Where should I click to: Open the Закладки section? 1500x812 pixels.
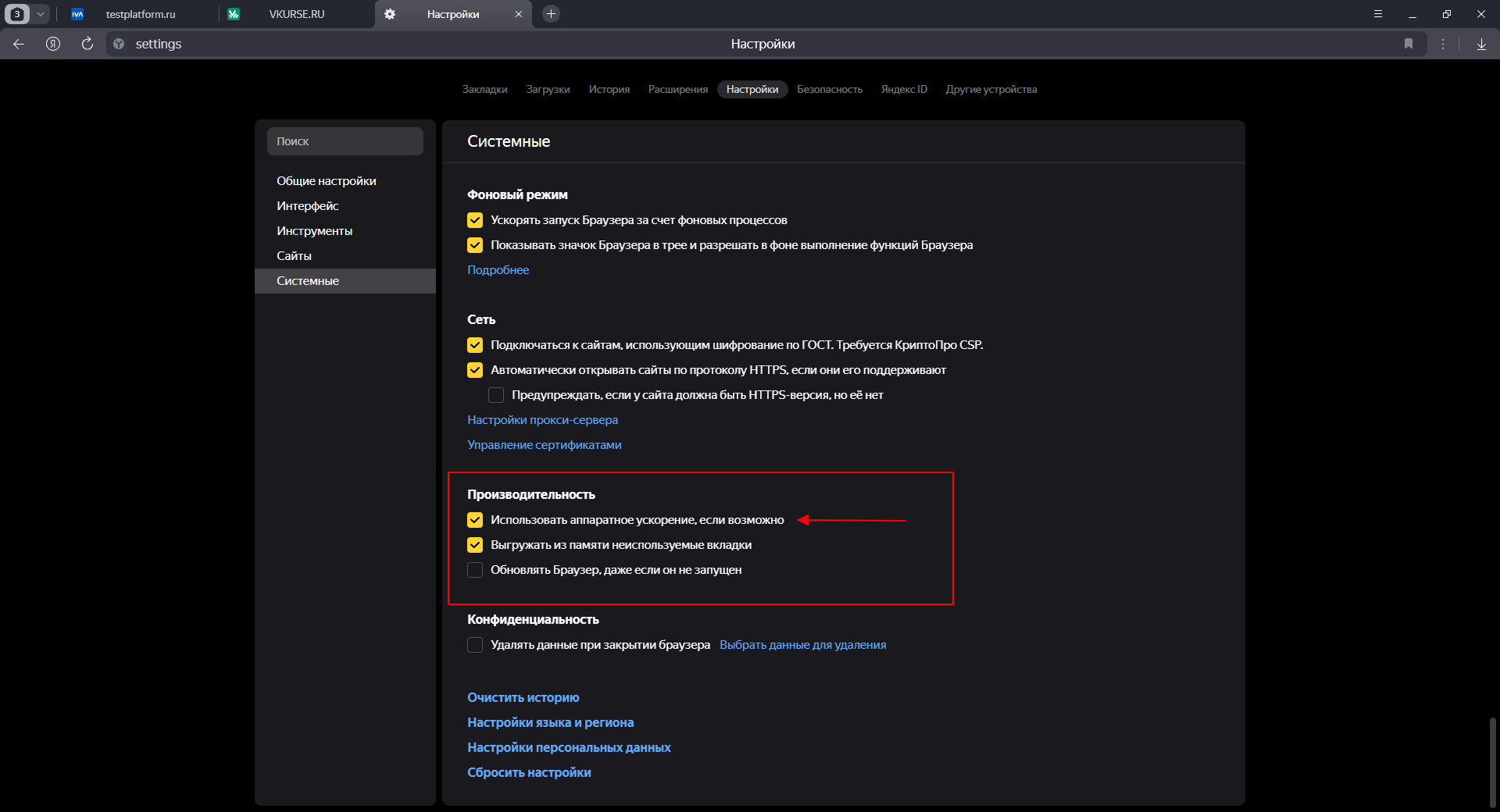point(484,89)
